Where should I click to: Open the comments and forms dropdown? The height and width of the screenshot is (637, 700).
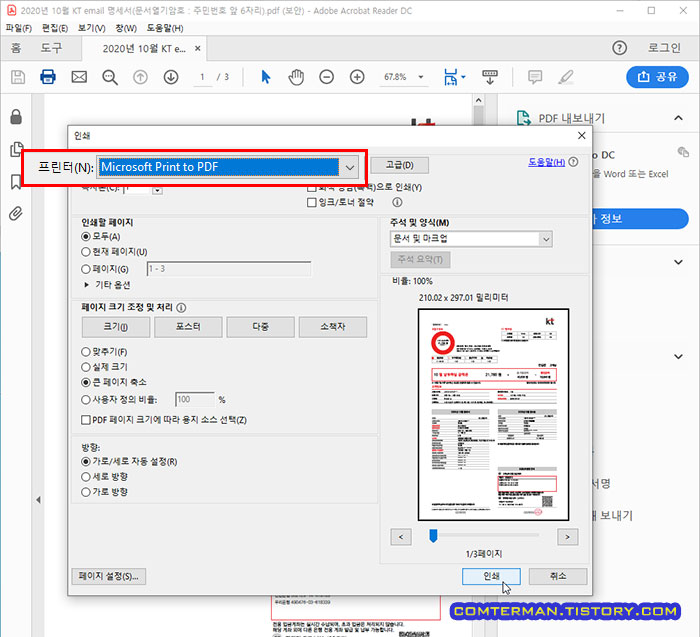click(471, 239)
